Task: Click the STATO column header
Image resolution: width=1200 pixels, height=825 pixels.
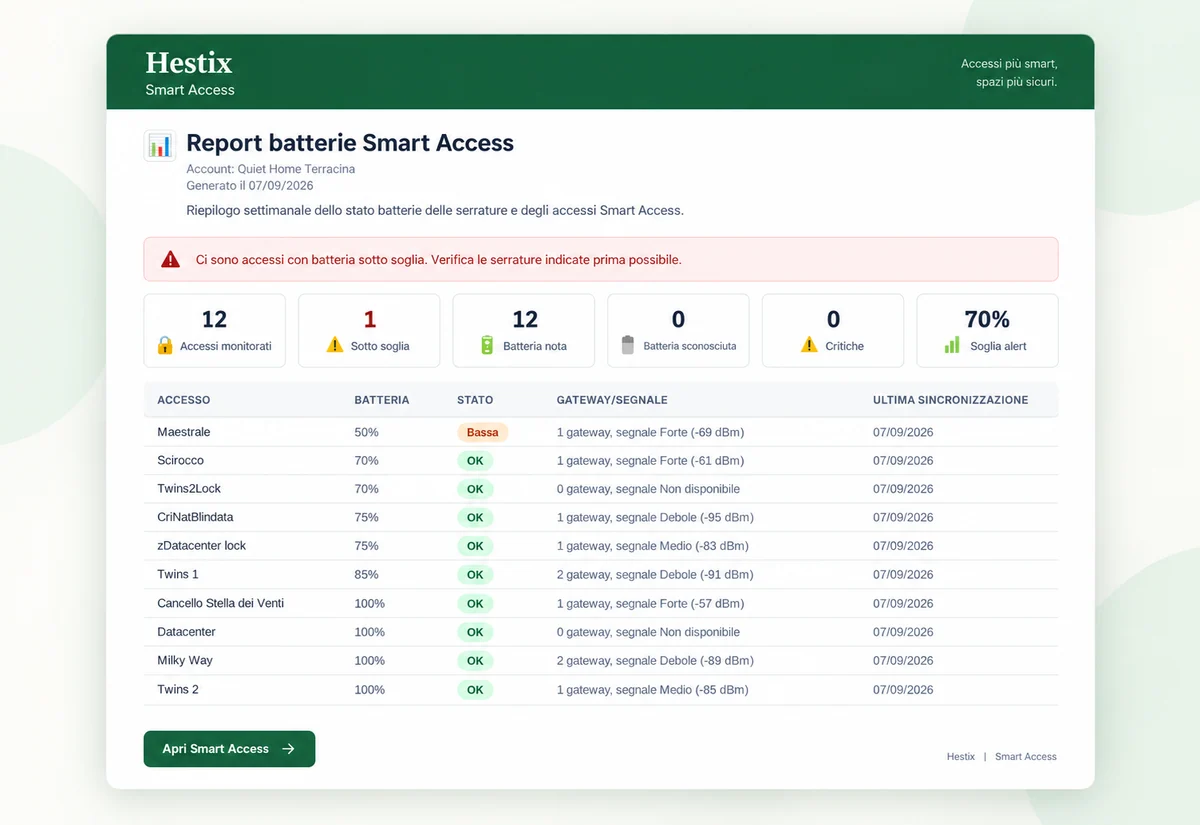Action: pyautogui.click(x=475, y=400)
